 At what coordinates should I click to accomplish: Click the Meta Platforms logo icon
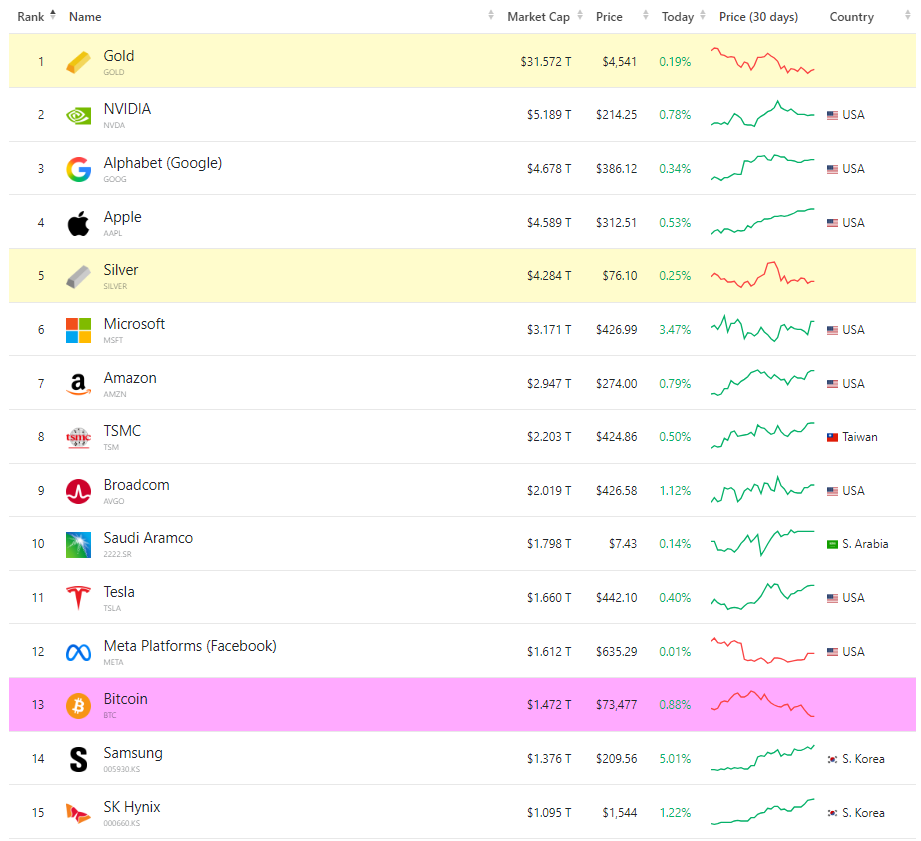[x=78, y=652]
